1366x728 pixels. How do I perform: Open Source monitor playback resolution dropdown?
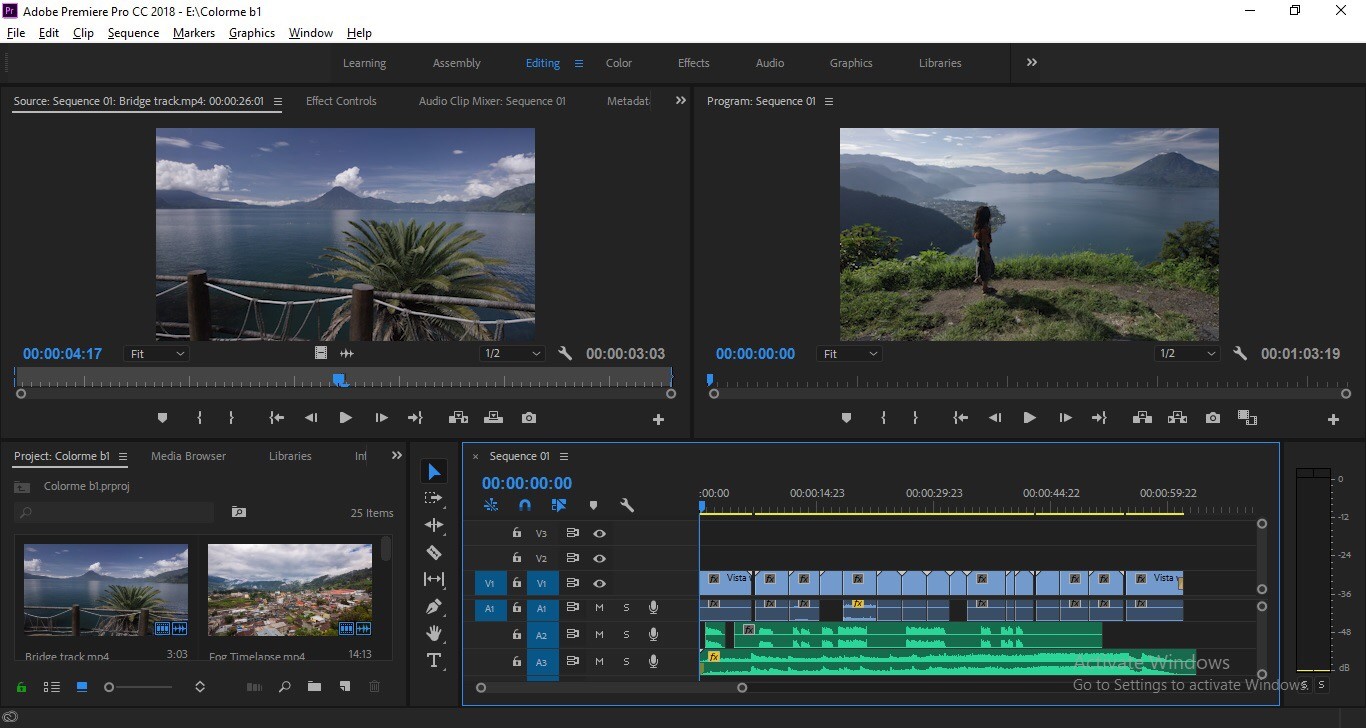click(512, 354)
